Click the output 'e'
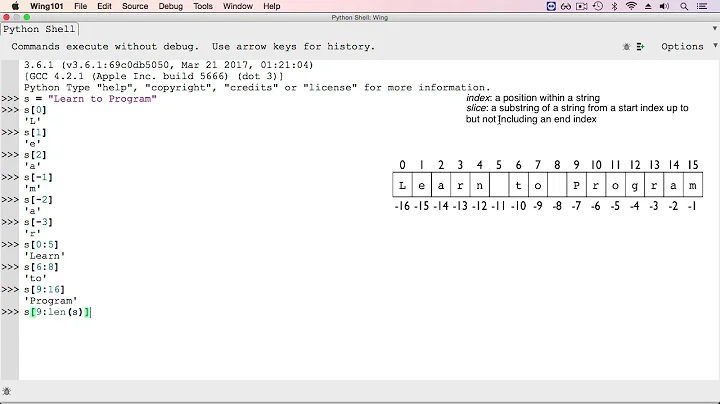The image size is (720, 404). [33, 144]
